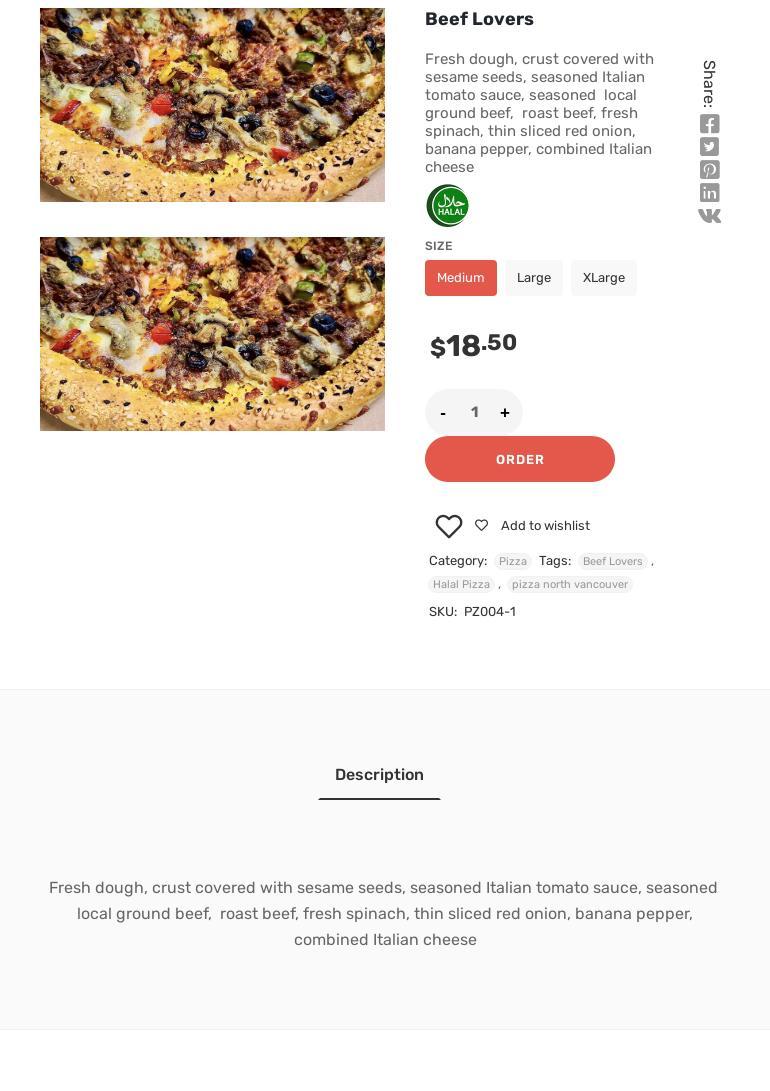This screenshot has height=1091, width=770.
Task: Pin the pizza on Pinterest
Action: coord(709,170)
